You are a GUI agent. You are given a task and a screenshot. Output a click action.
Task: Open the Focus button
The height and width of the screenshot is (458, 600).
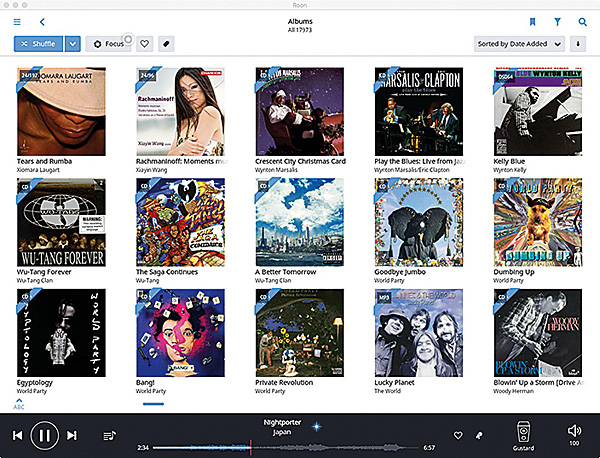pos(109,44)
